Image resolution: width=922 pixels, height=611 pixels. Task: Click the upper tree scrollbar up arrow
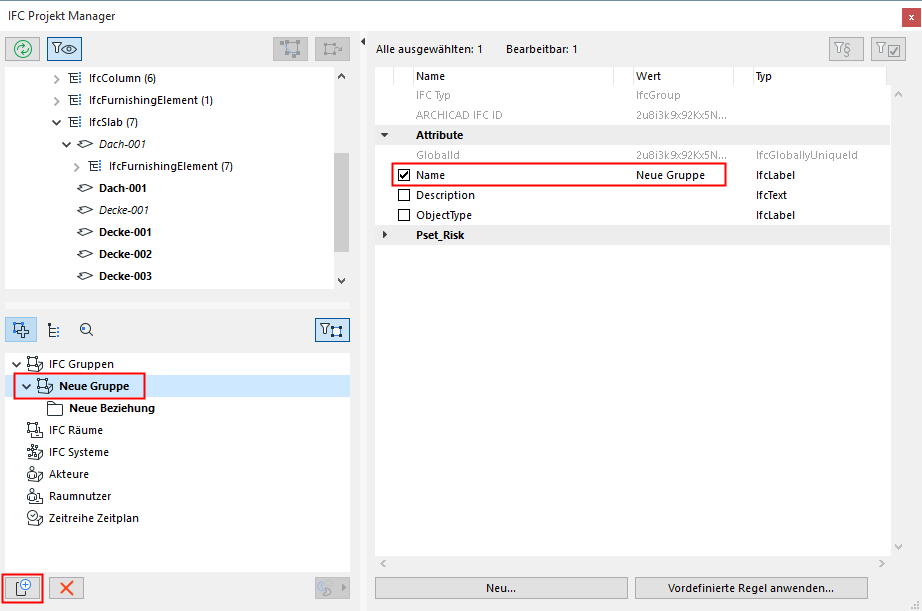[342, 76]
